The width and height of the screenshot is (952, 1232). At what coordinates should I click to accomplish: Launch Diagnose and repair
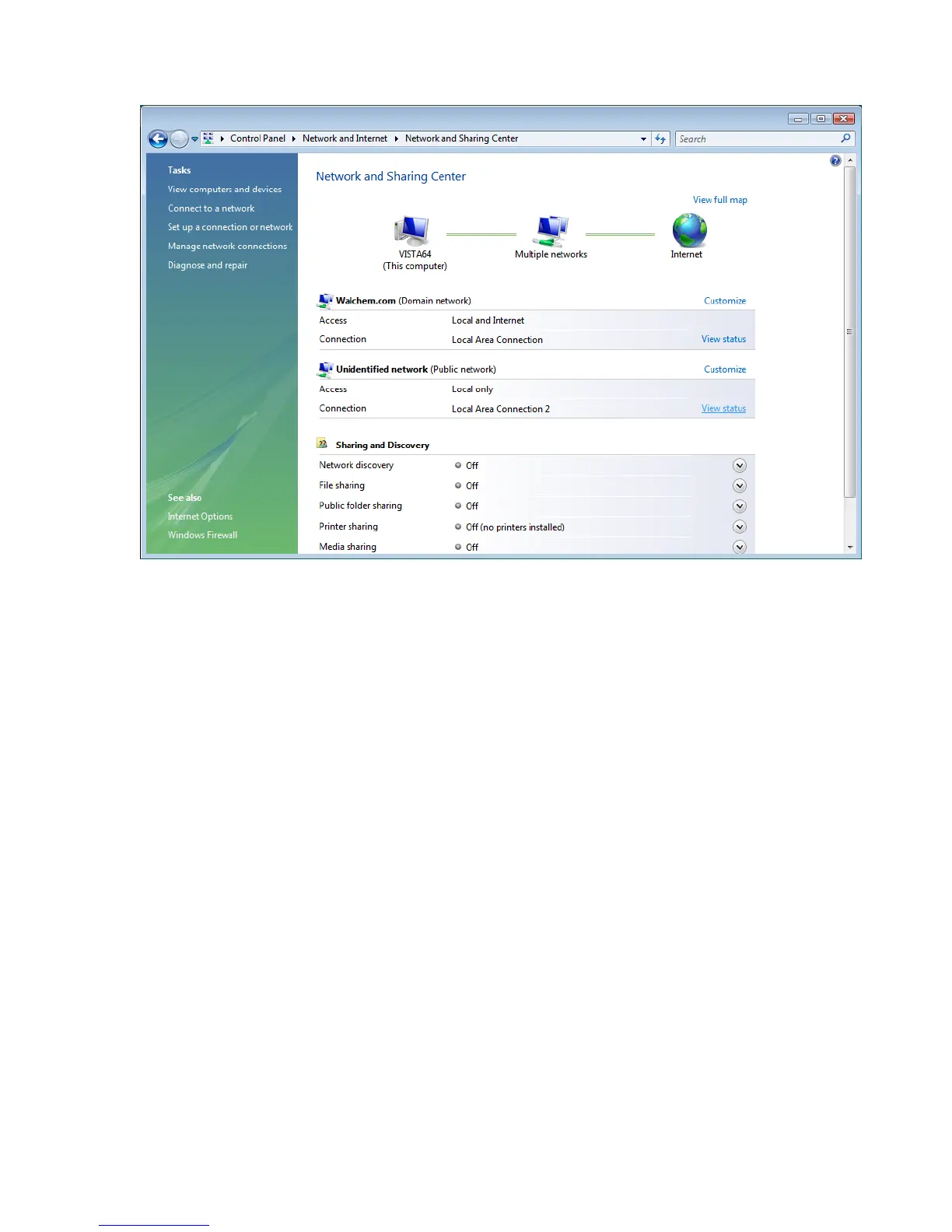pos(208,265)
